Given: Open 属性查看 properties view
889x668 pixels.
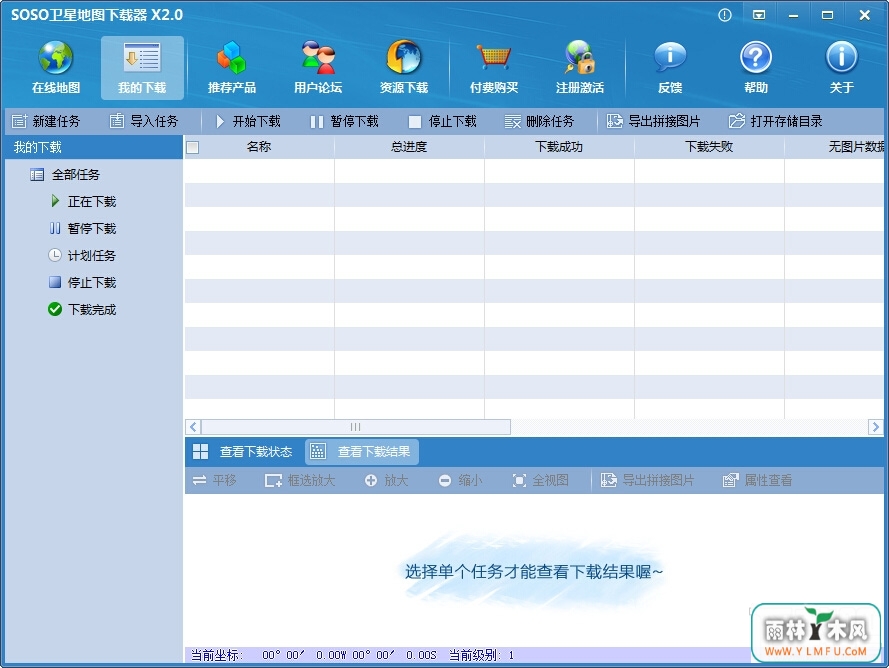Looking at the screenshot, I should click(757, 480).
